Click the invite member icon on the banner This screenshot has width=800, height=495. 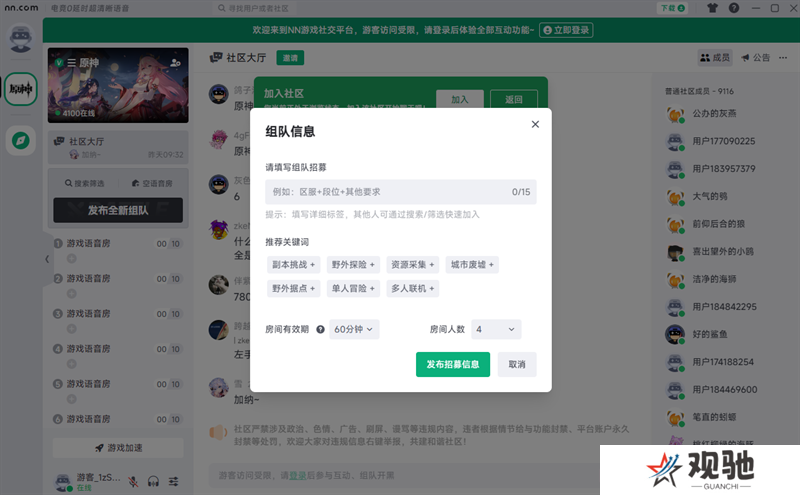[176, 63]
